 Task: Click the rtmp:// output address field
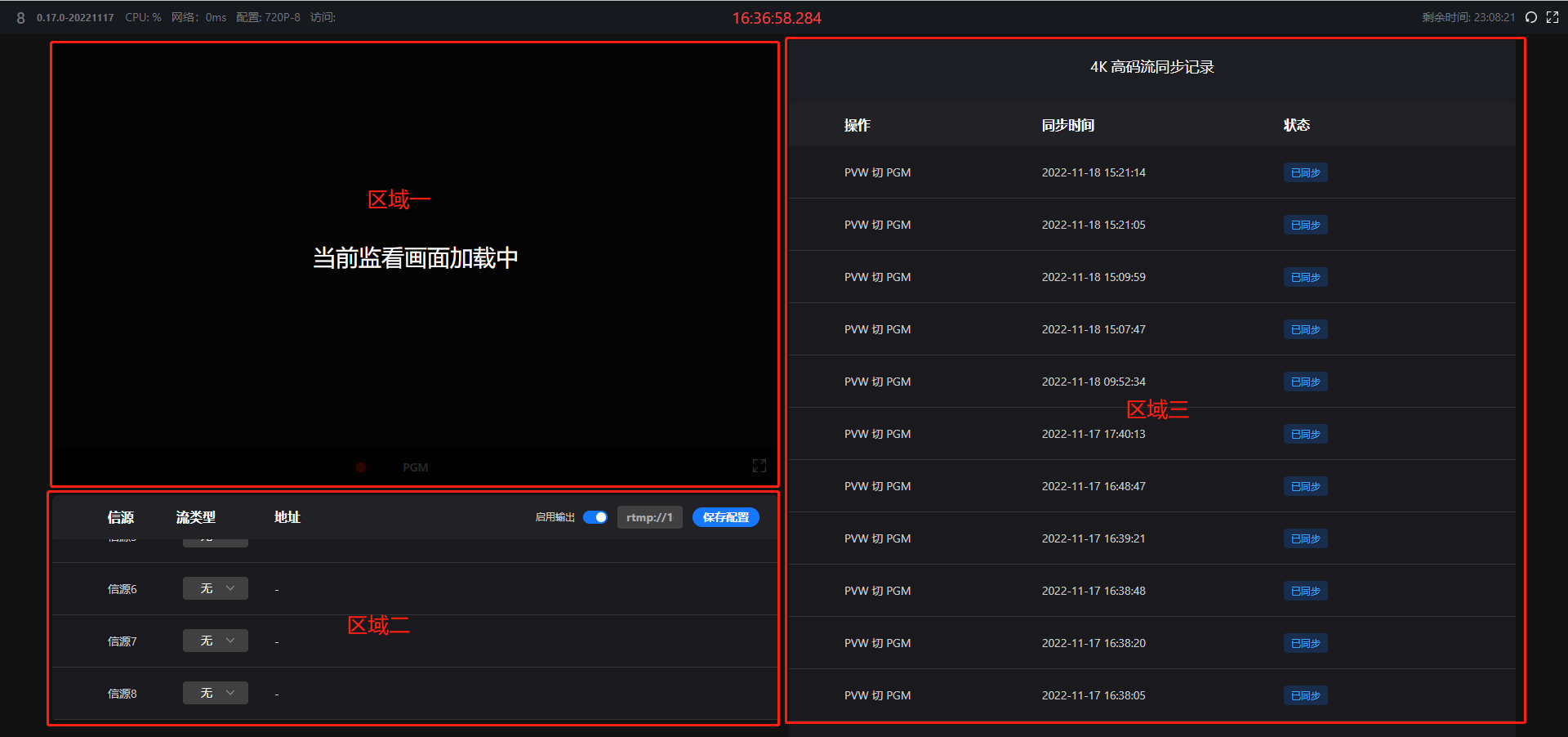(x=649, y=517)
